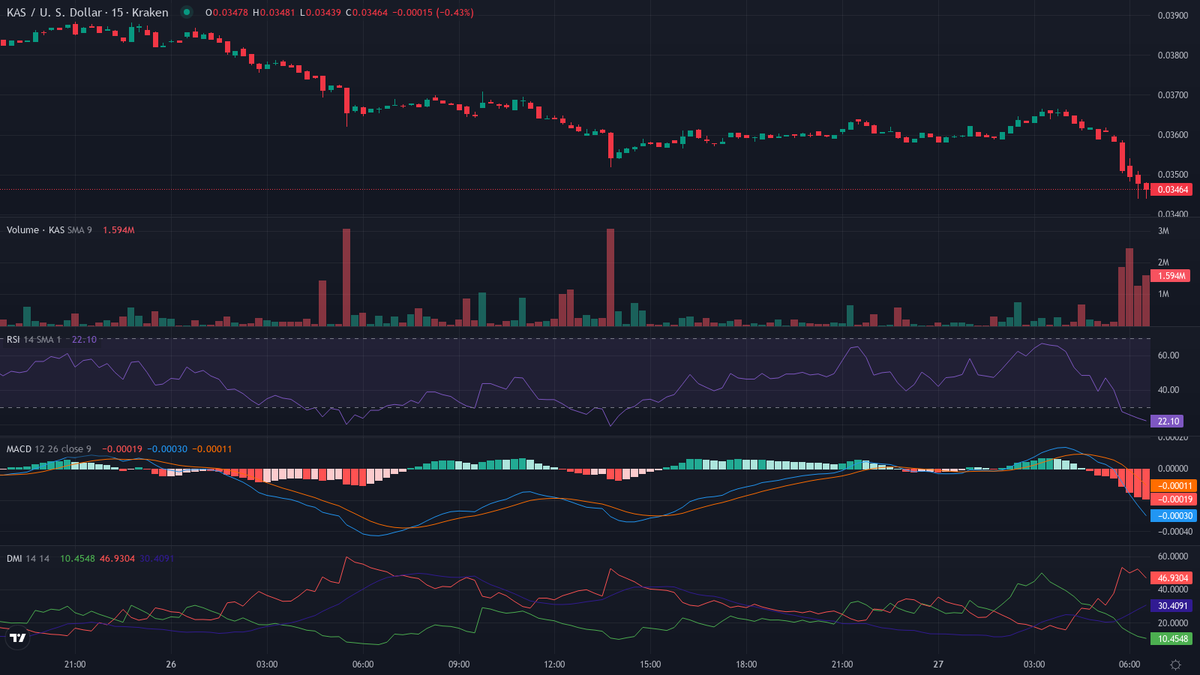Click DMI blue value 30.4091 in legend
This screenshot has height=675, width=1200.
pyautogui.click(x=157, y=558)
